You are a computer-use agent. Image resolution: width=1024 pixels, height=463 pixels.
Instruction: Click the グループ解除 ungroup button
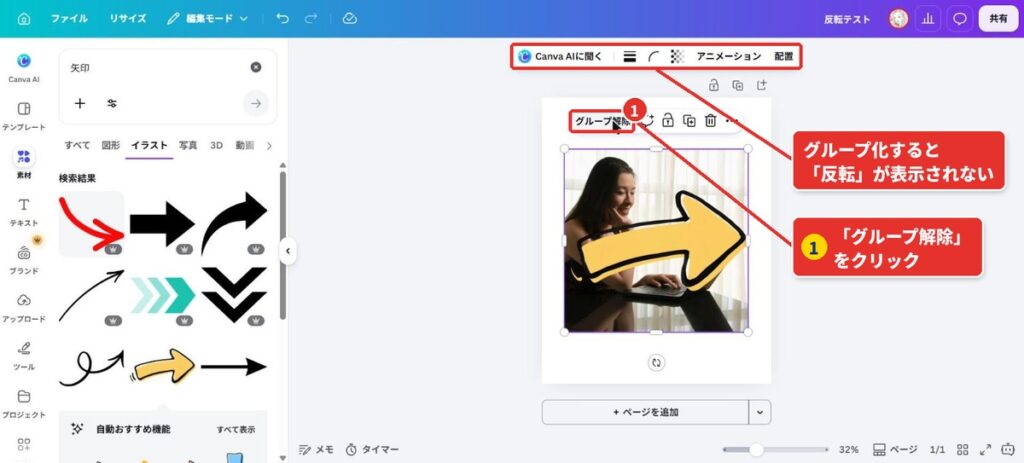click(601, 121)
